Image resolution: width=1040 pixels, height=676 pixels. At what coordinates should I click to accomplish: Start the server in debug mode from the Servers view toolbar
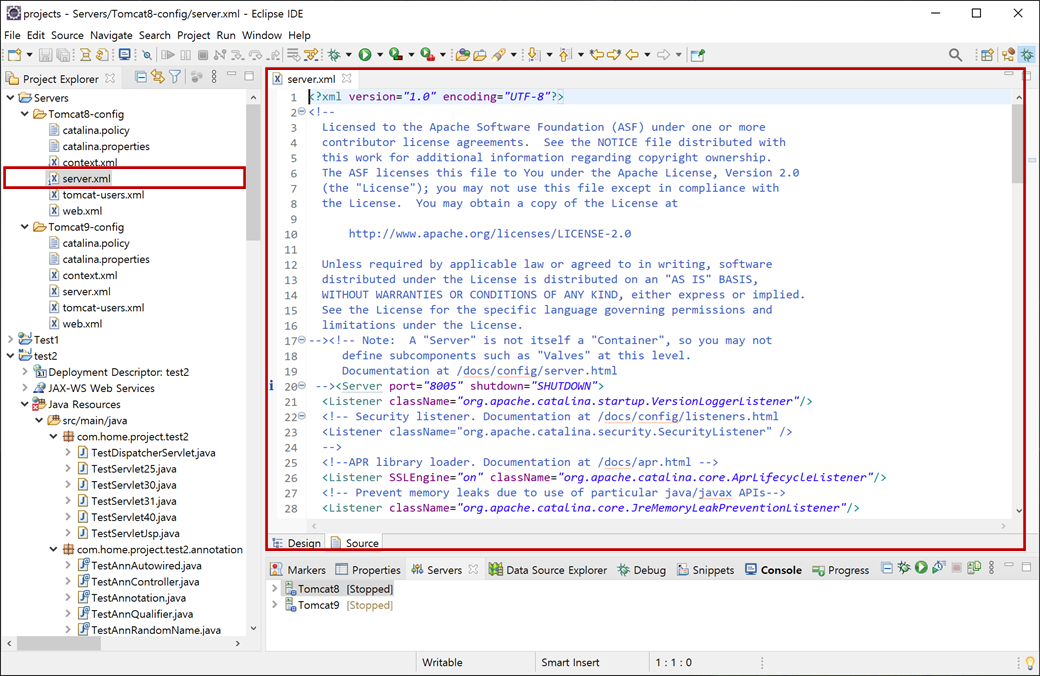click(904, 568)
